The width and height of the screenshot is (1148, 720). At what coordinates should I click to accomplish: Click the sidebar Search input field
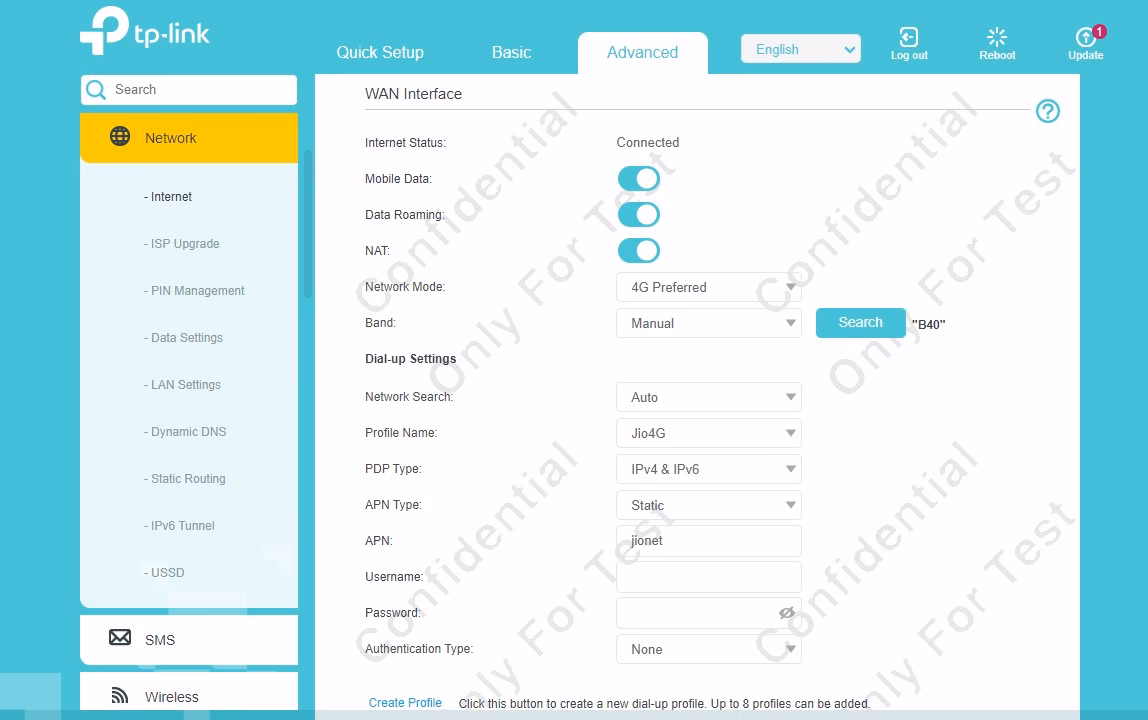pyautogui.click(x=189, y=89)
